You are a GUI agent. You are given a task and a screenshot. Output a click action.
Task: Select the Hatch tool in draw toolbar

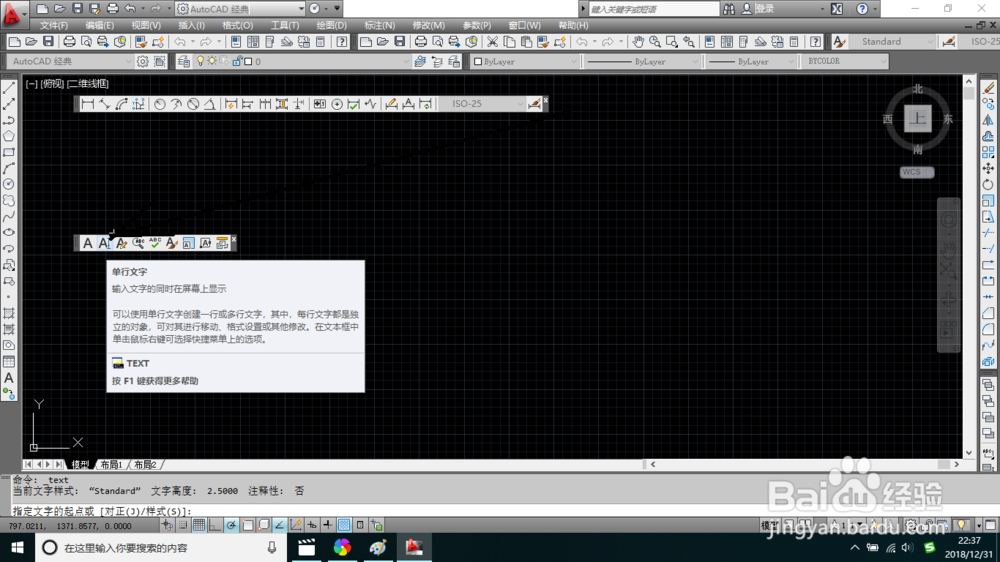coord(9,313)
